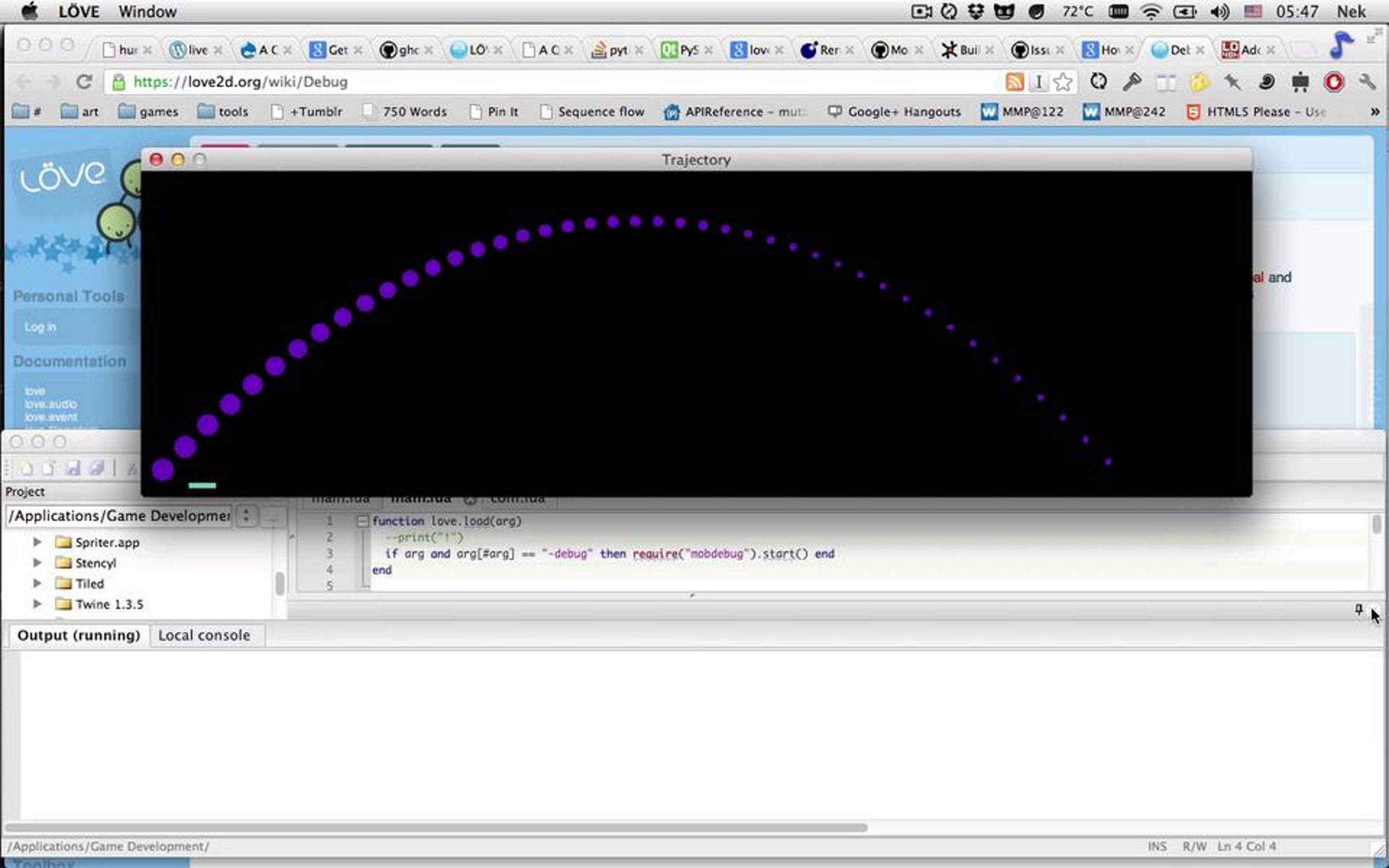Open the 'Google+ Hangouts' bookmark
The width and height of the screenshot is (1389, 868).
894,112
